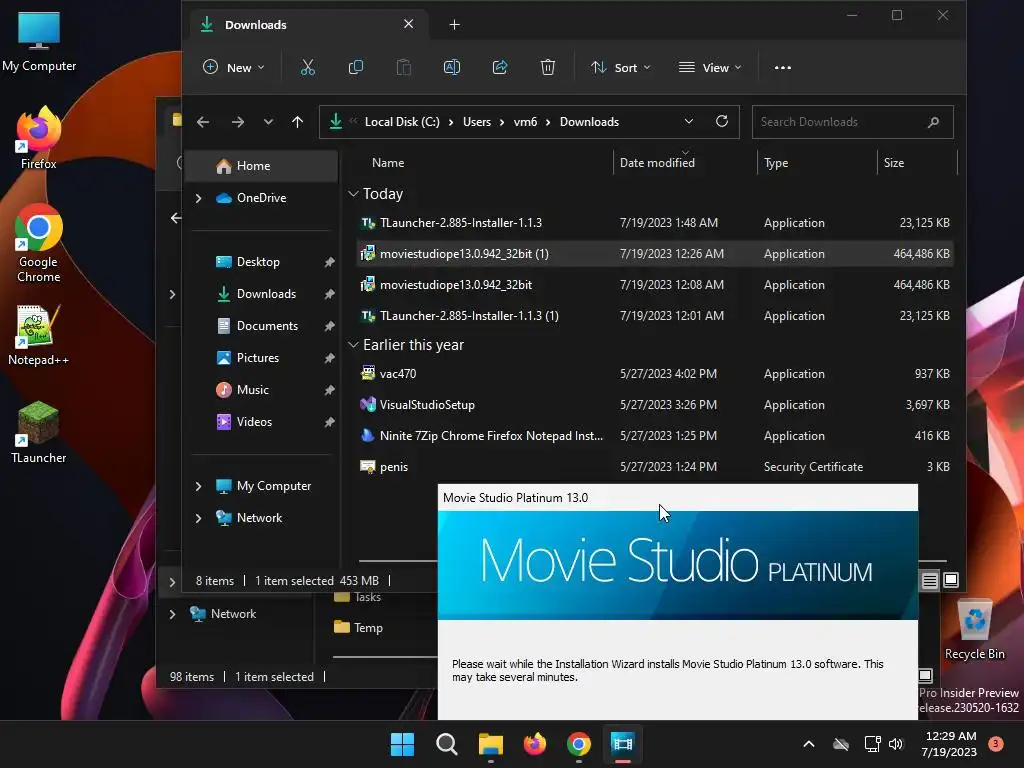Click the Copy icon in toolbar
Screen dimensions: 1024x768
click(356, 67)
